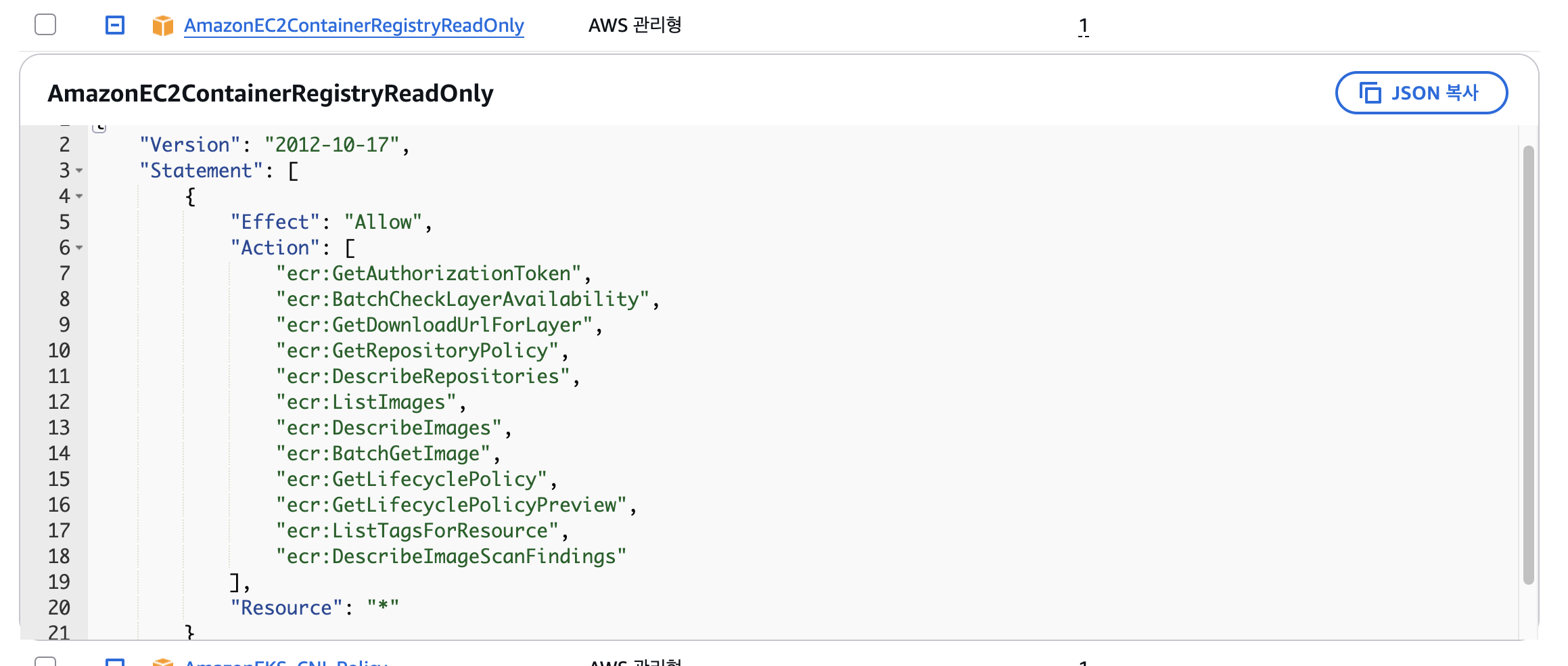The width and height of the screenshot is (1568, 666).
Task: Click the ecr:DescribeImageScanFindings action
Action: [x=451, y=556]
